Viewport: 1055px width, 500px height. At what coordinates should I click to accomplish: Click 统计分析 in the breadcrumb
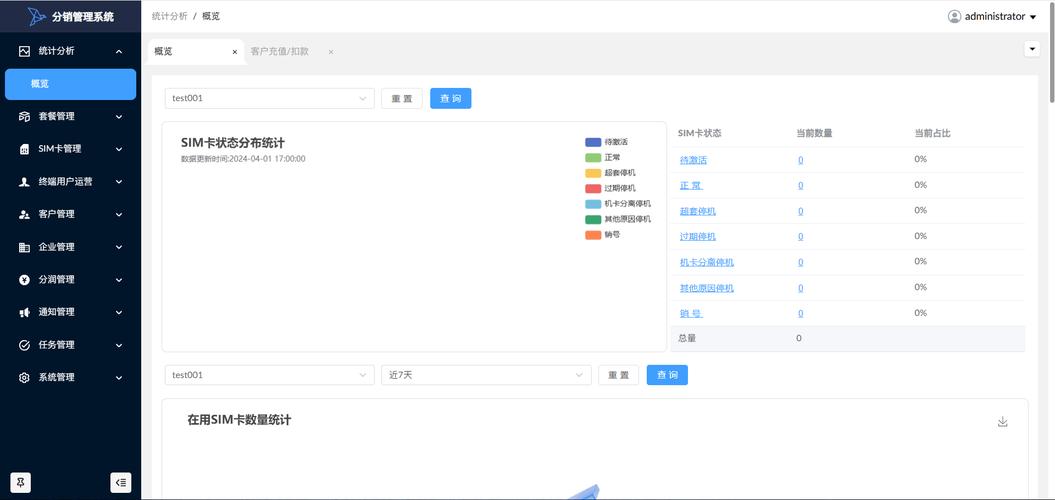[170, 16]
